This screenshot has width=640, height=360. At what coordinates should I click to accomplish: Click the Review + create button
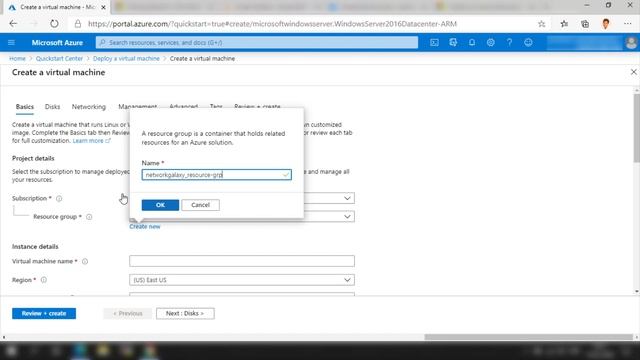(44, 313)
